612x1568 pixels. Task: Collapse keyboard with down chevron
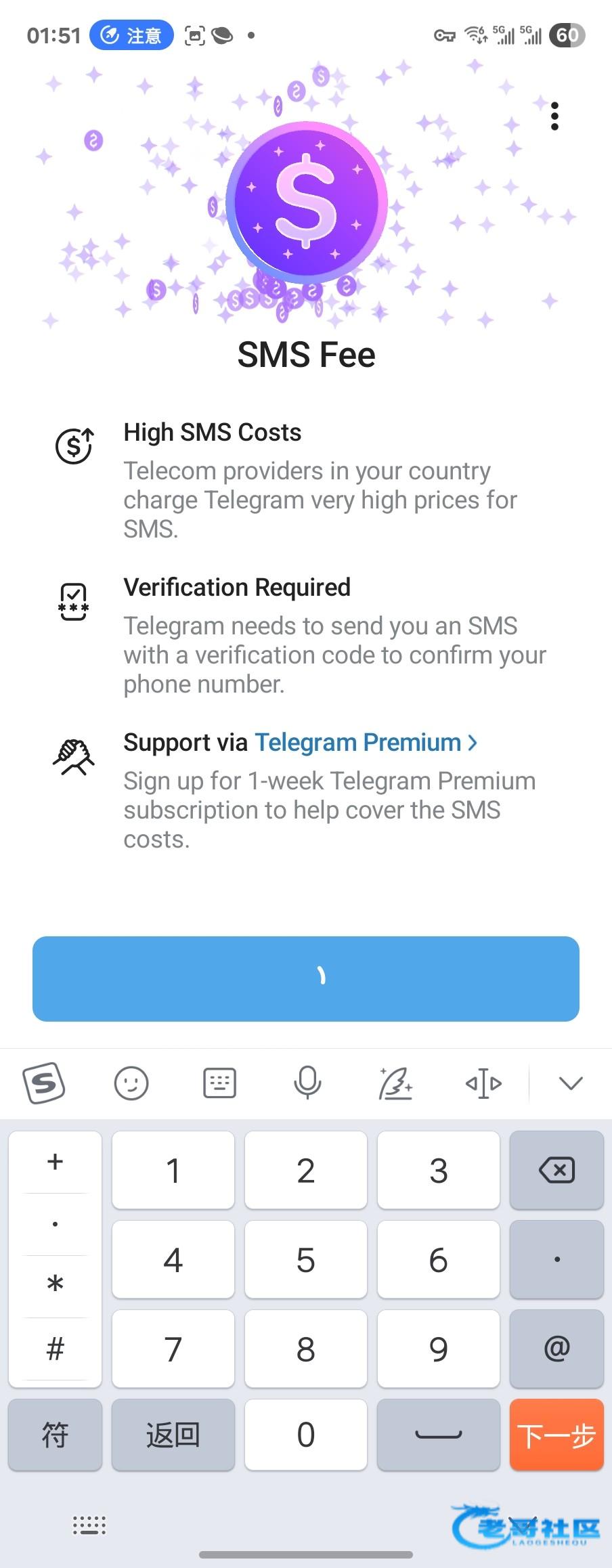tap(571, 1083)
